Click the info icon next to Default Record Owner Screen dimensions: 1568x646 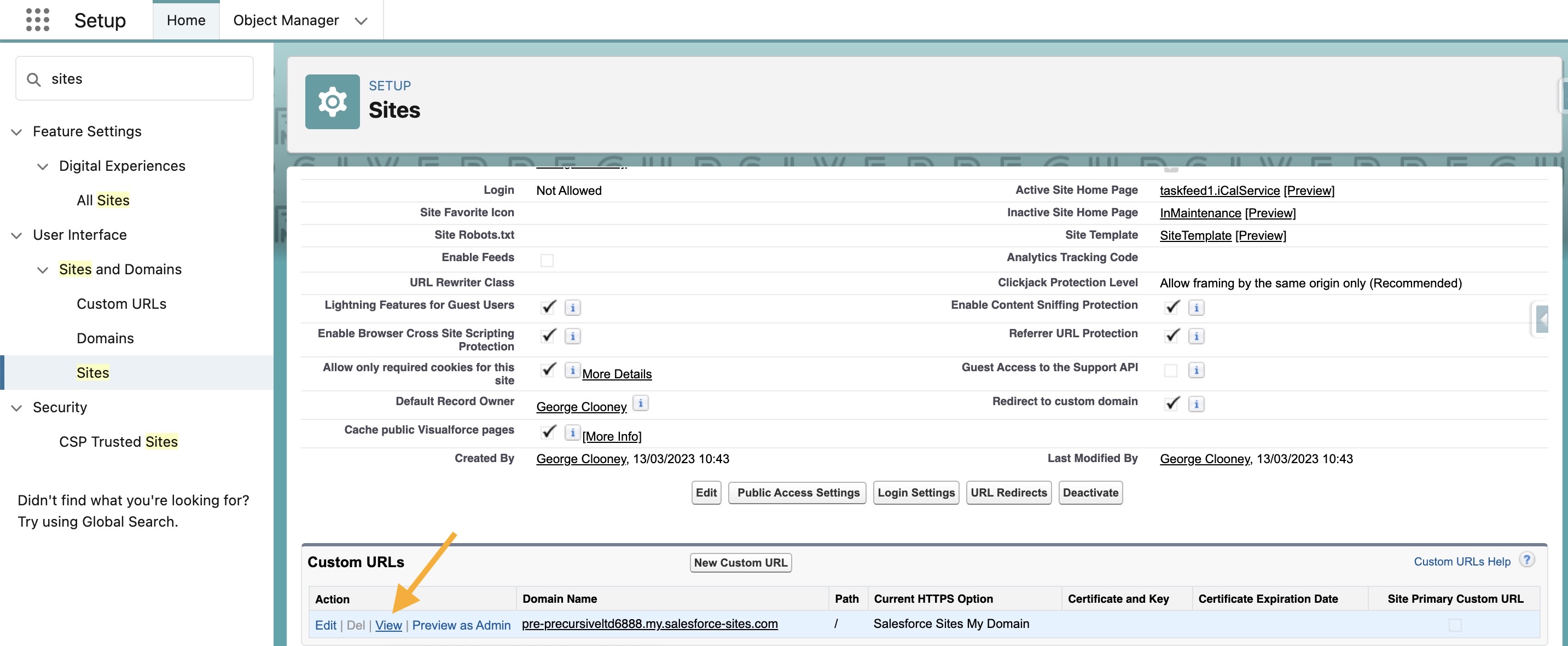tap(640, 403)
